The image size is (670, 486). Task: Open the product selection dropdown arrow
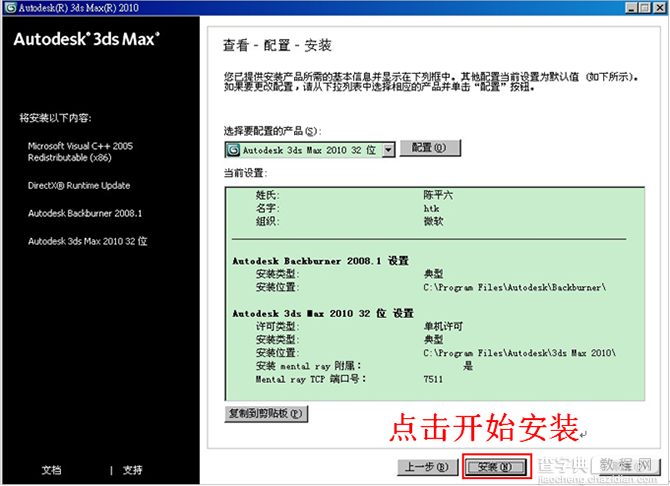pyautogui.click(x=388, y=150)
